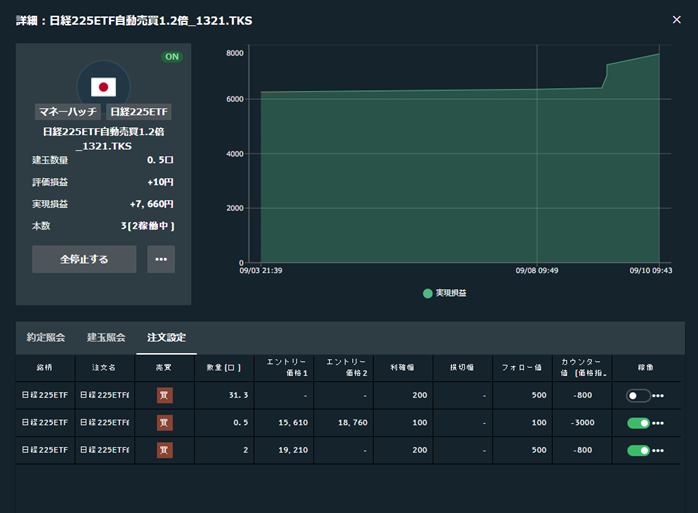Click the buy icon in the 0.5 quantity row

point(165,423)
